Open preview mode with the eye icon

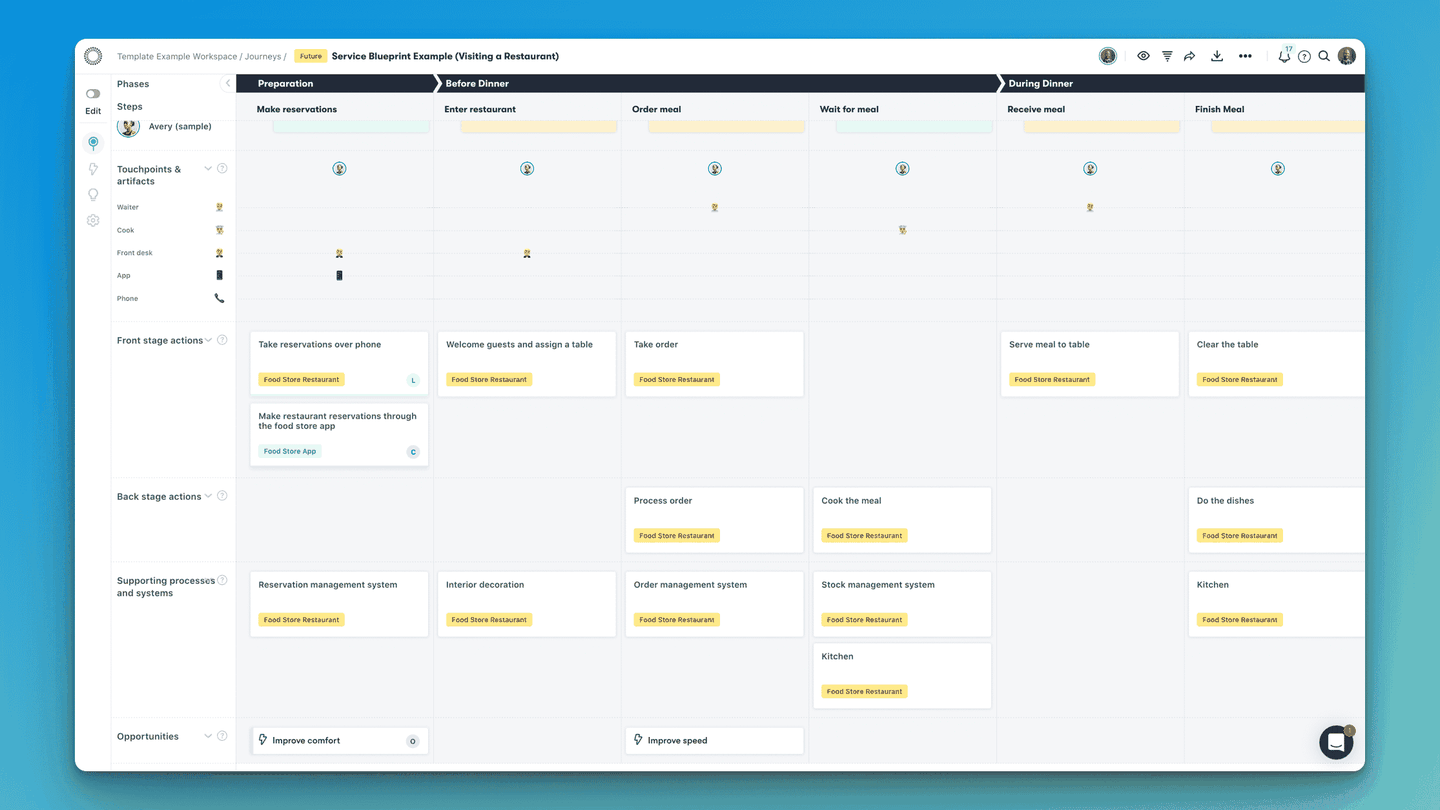click(1143, 56)
